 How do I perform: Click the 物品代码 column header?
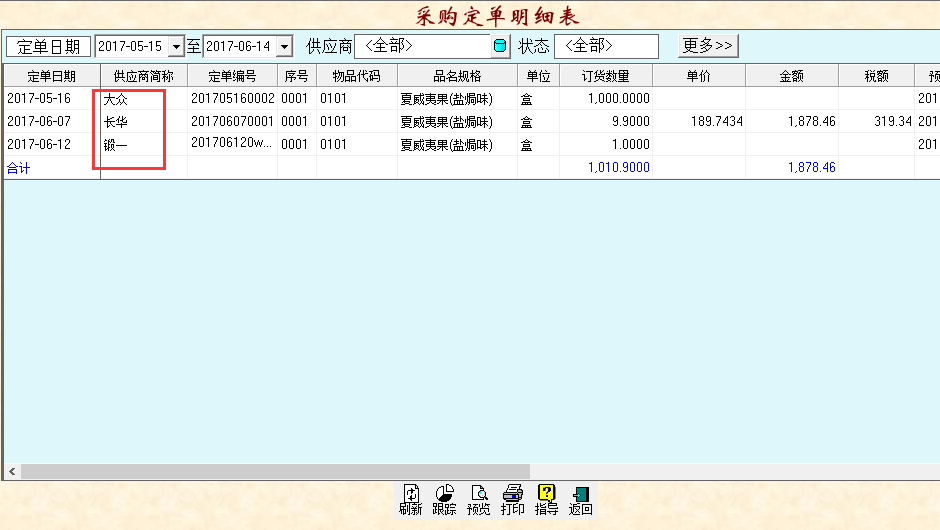tap(357, 76)
